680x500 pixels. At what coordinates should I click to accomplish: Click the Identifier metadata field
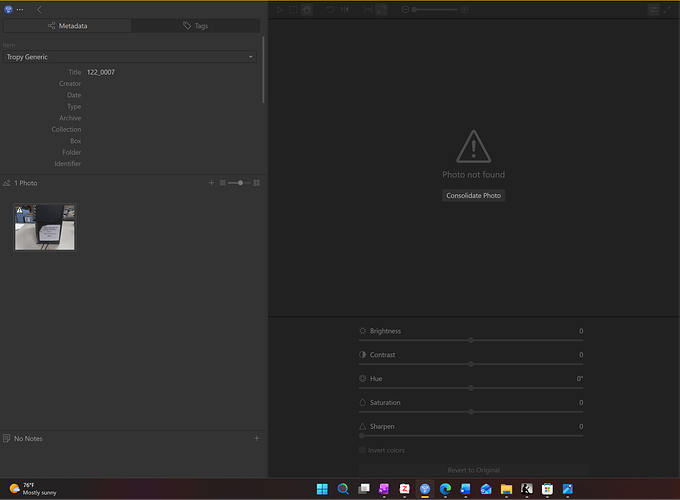(171, 164)
